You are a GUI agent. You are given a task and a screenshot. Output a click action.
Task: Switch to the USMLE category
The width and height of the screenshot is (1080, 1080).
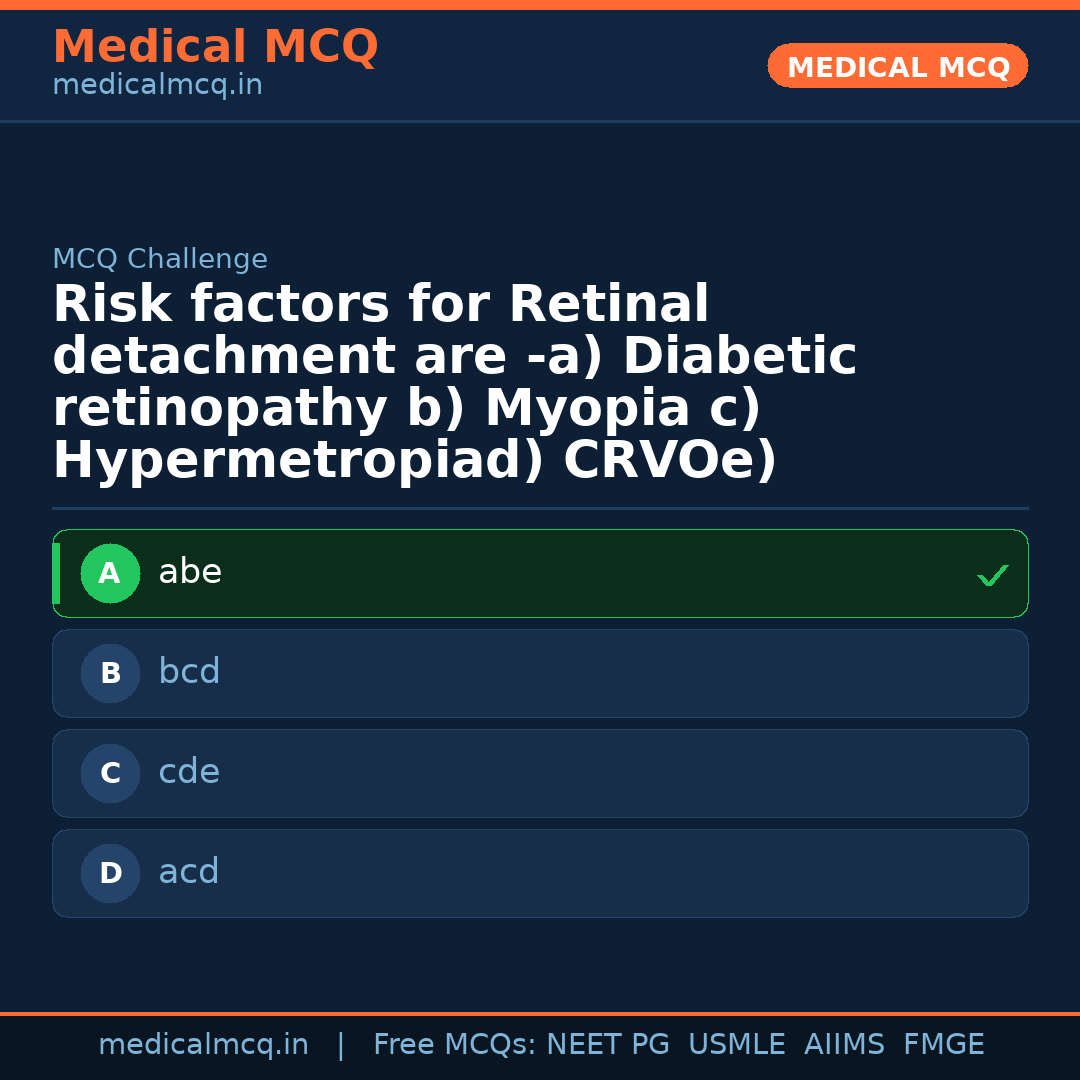coord(737,1044)
